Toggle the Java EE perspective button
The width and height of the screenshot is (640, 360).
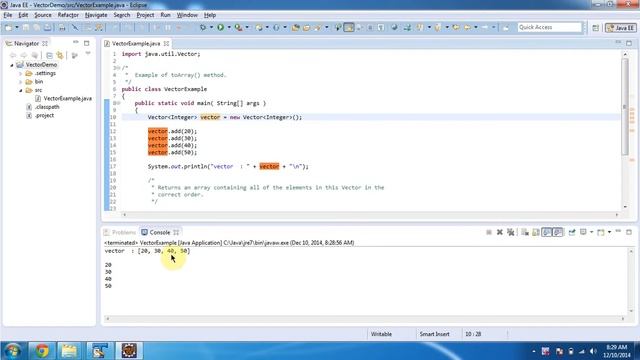pos(621,28)
